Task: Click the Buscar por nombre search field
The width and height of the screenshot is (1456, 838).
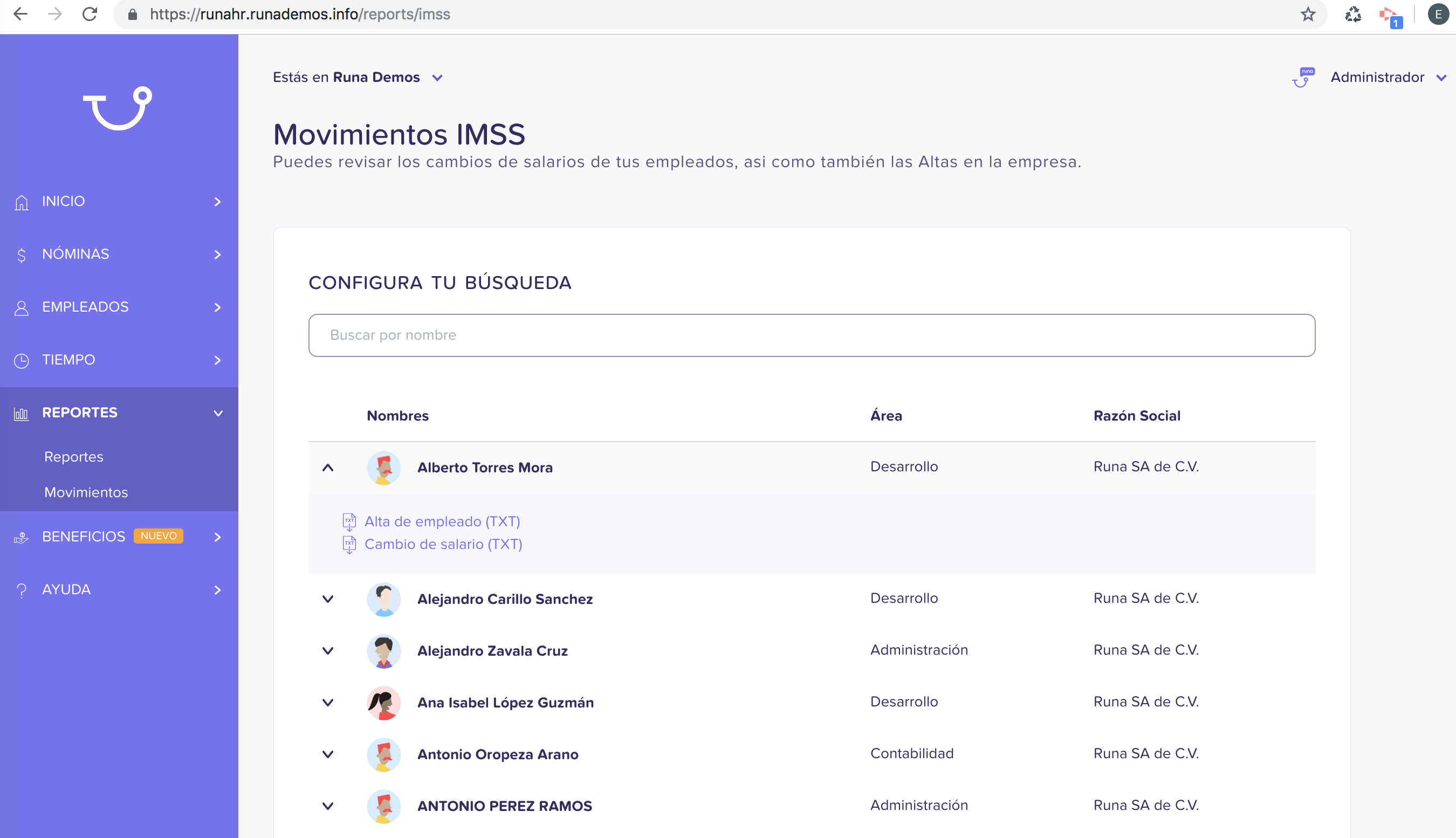Action: tap(812, 335)
